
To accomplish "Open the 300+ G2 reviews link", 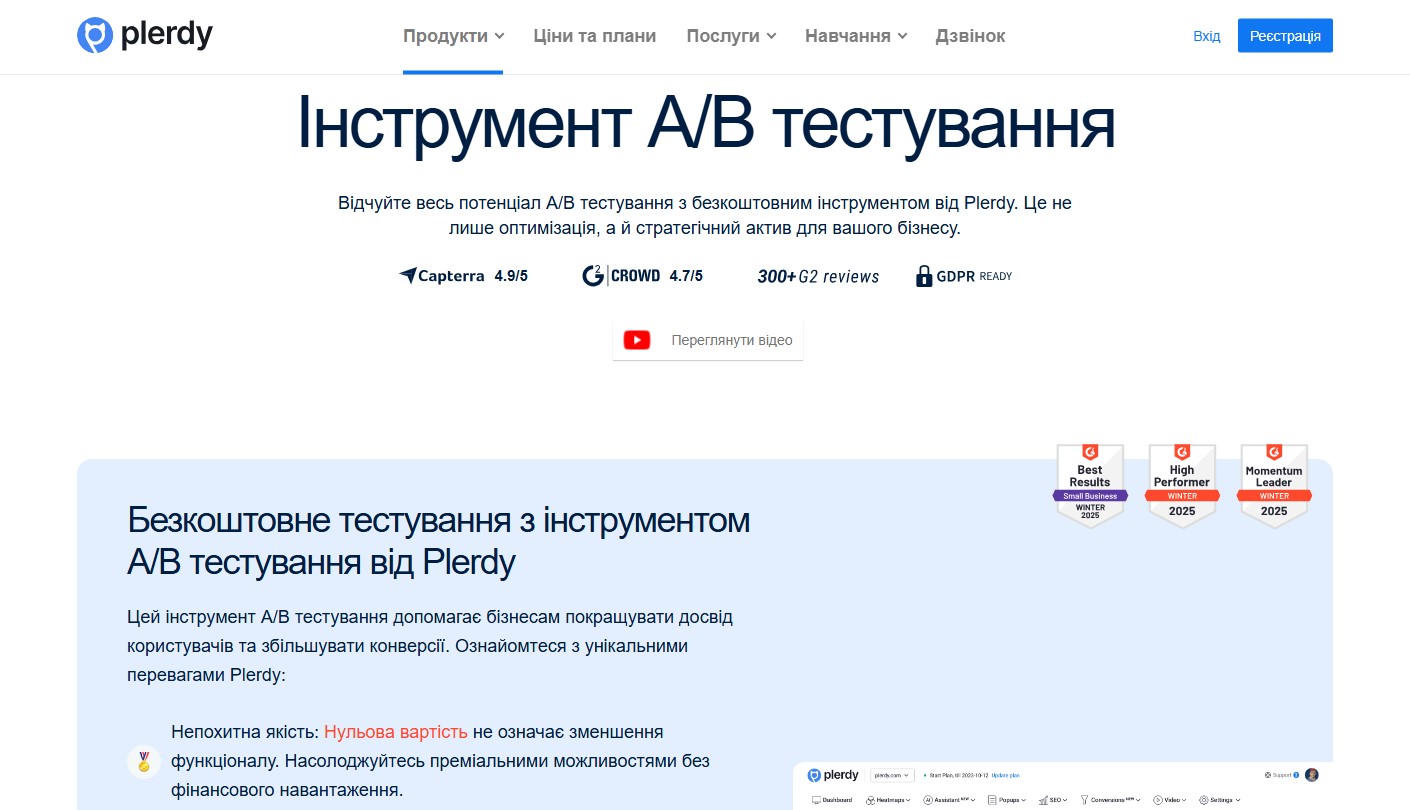I will pos(818,277).
